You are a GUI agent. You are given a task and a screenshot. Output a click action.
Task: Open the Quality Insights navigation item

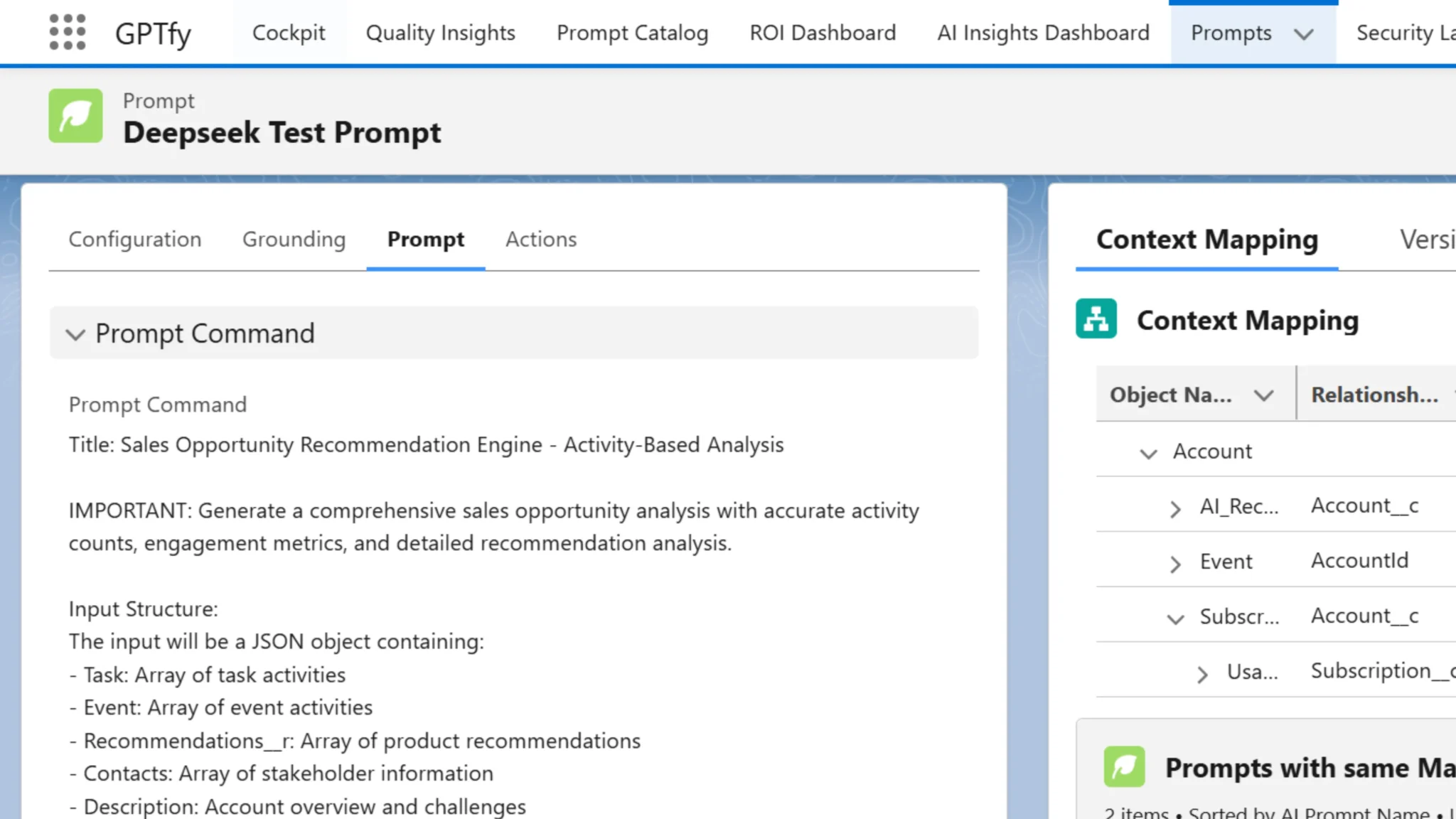(x=439, y=33)
